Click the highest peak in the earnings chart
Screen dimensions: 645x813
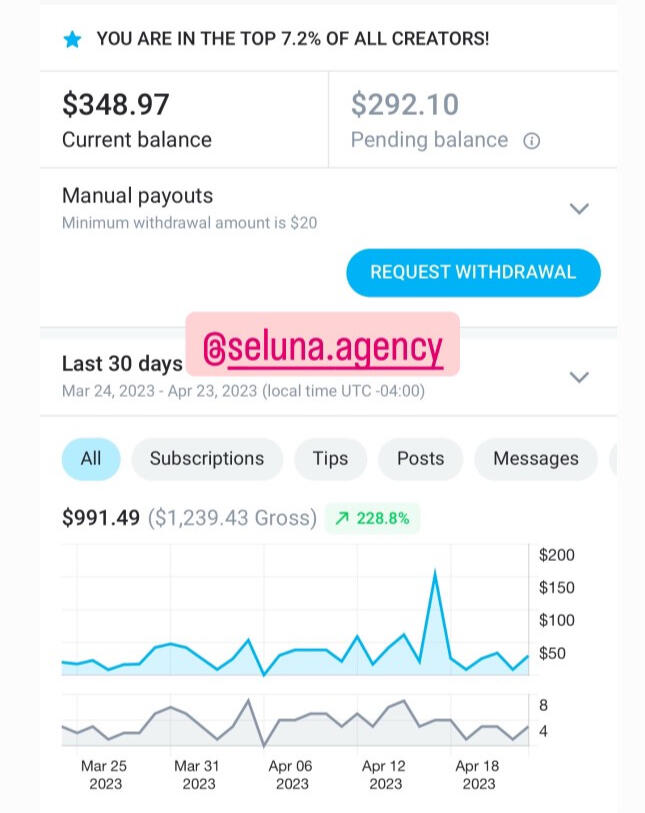click(x=435, y=573)
